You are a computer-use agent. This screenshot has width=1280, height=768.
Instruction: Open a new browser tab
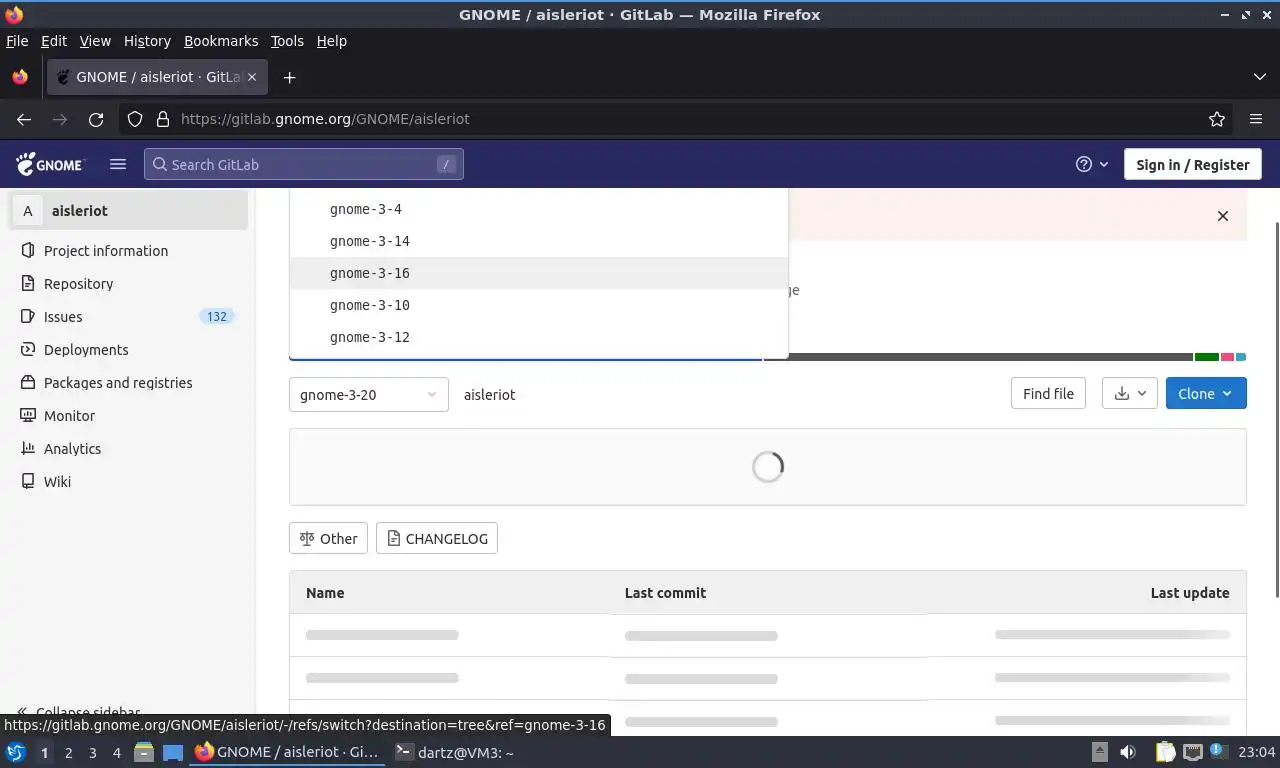point(289,77)
